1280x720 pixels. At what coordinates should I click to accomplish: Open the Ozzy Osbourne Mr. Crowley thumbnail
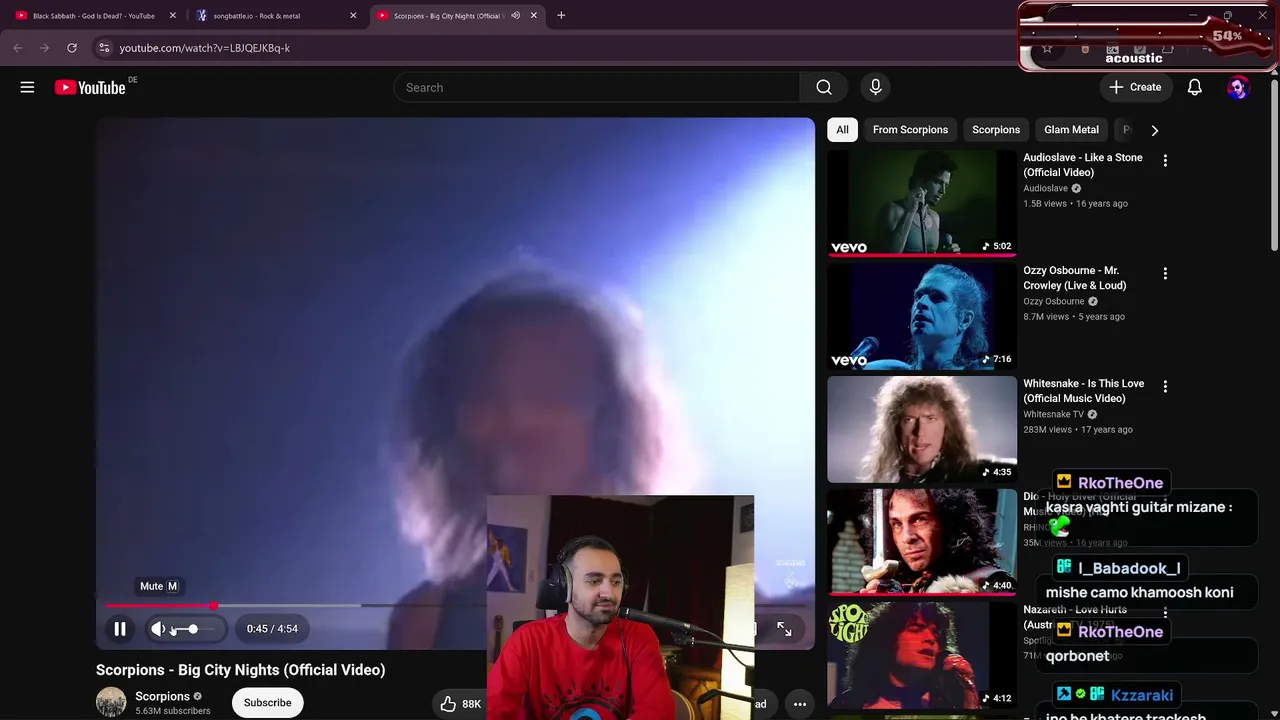tap(922, 316)
